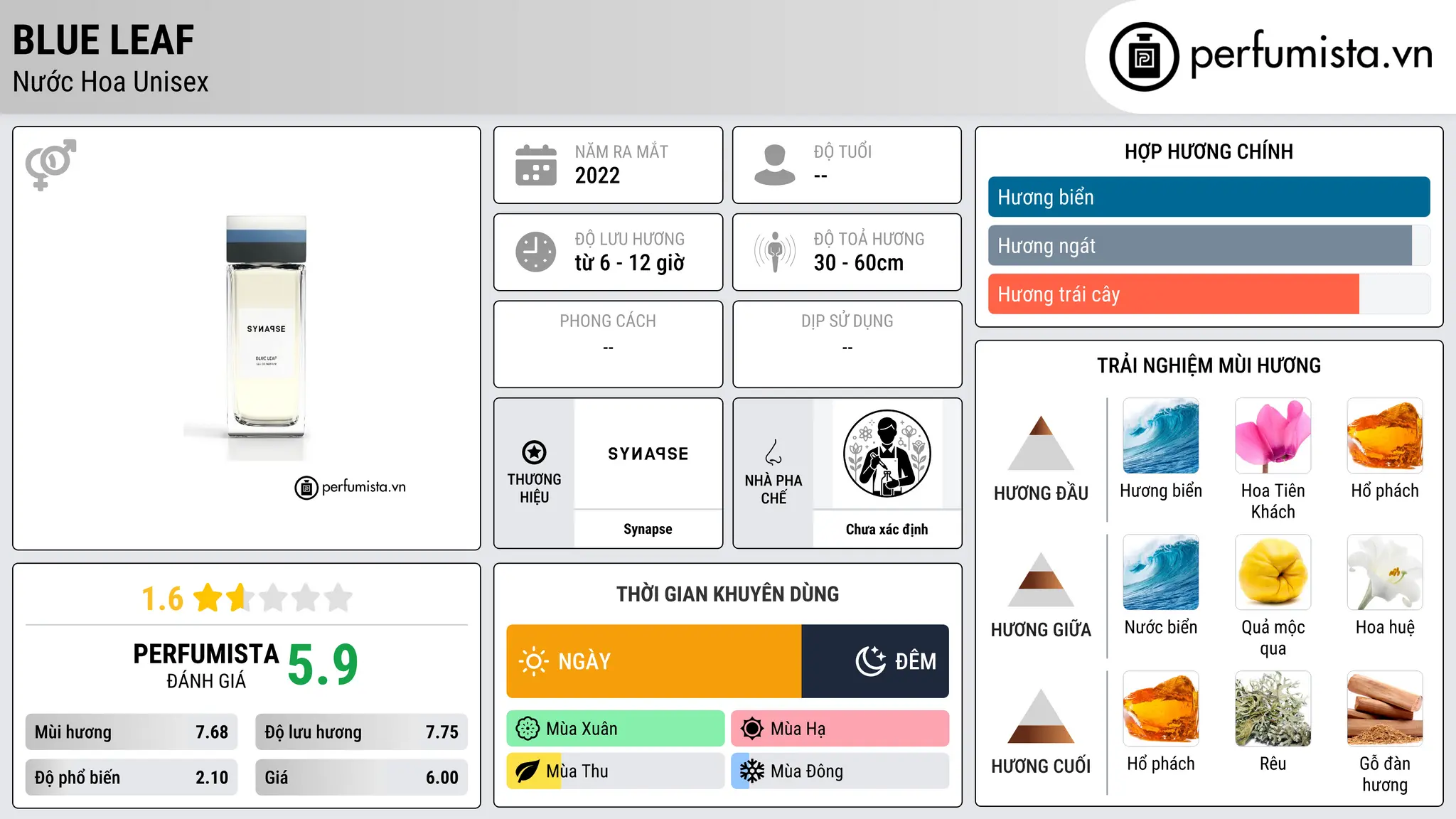Select the sun icon for Mùa Hạ
This screenshot has height=819, width=1456.
752,729
